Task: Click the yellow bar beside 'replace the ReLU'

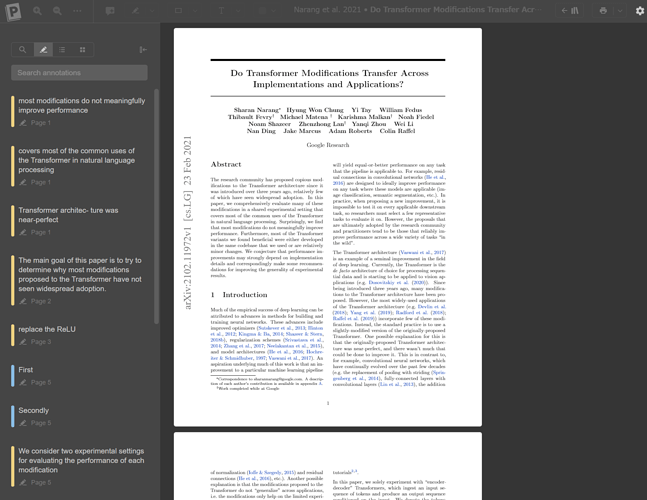Action: coord(13,335)
